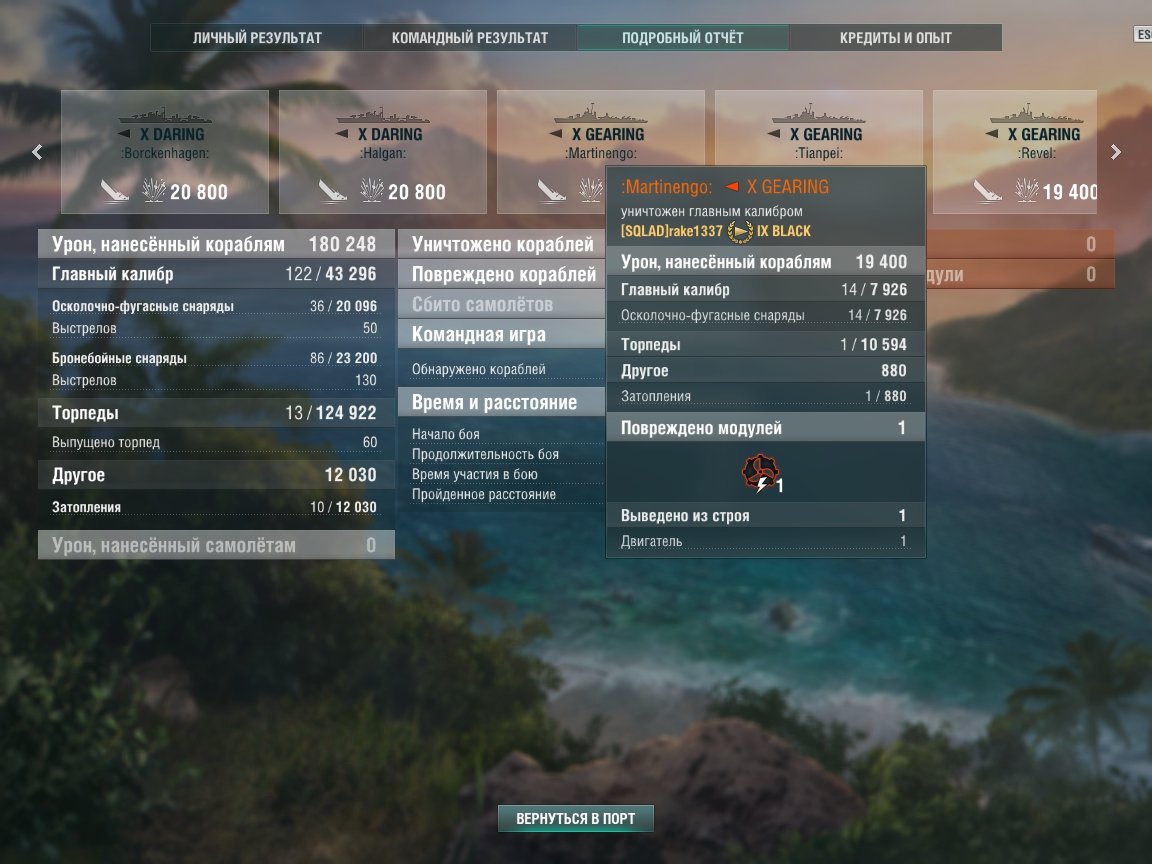Click the left arrow to show previous ships
1152x864 pixels.
coord(37,152)
